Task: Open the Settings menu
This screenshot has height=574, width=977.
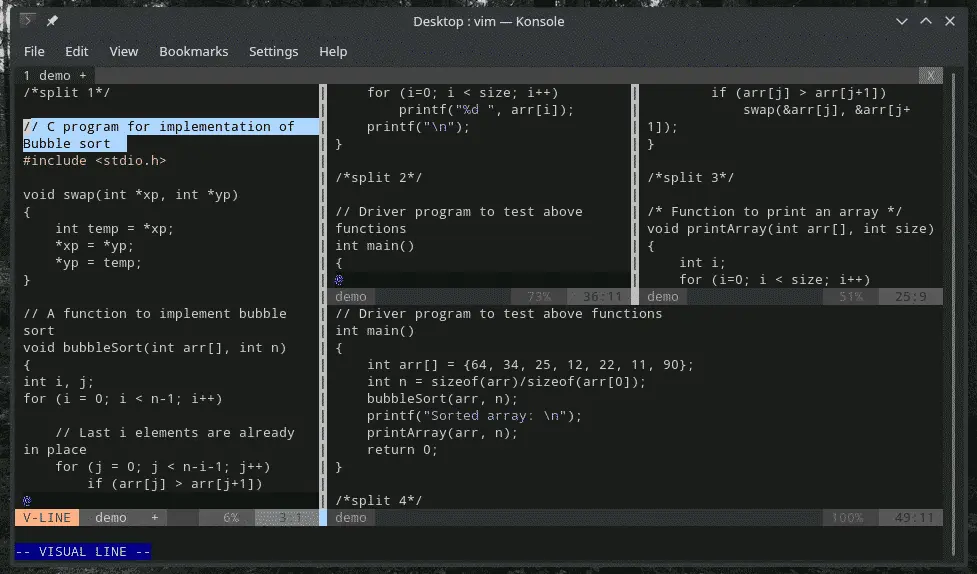Action: coord(274,52)
